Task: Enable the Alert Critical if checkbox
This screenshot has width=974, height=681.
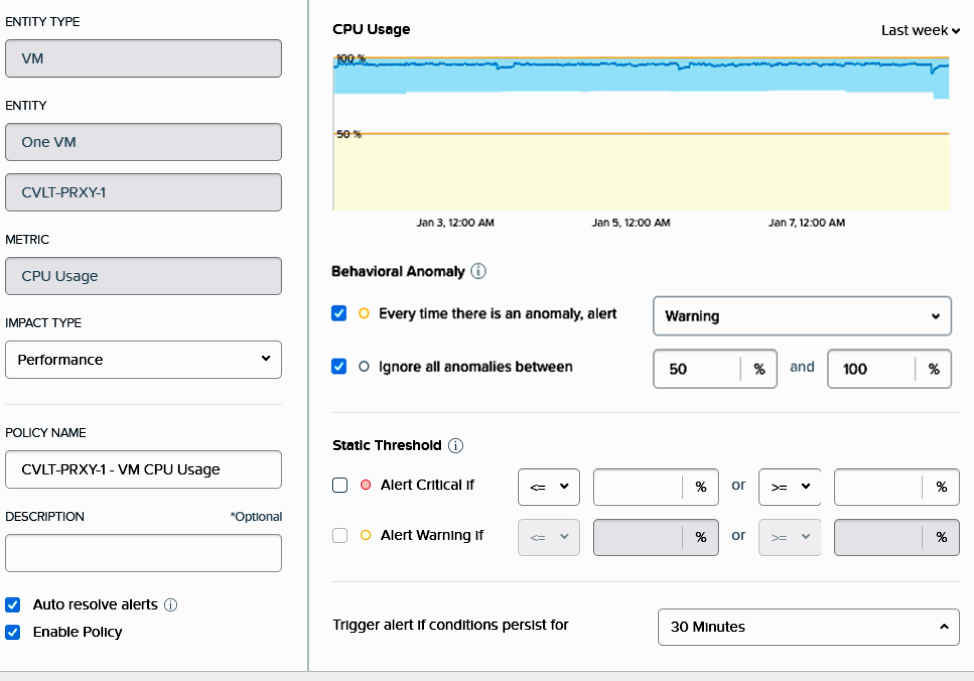Action: [340, 485]
